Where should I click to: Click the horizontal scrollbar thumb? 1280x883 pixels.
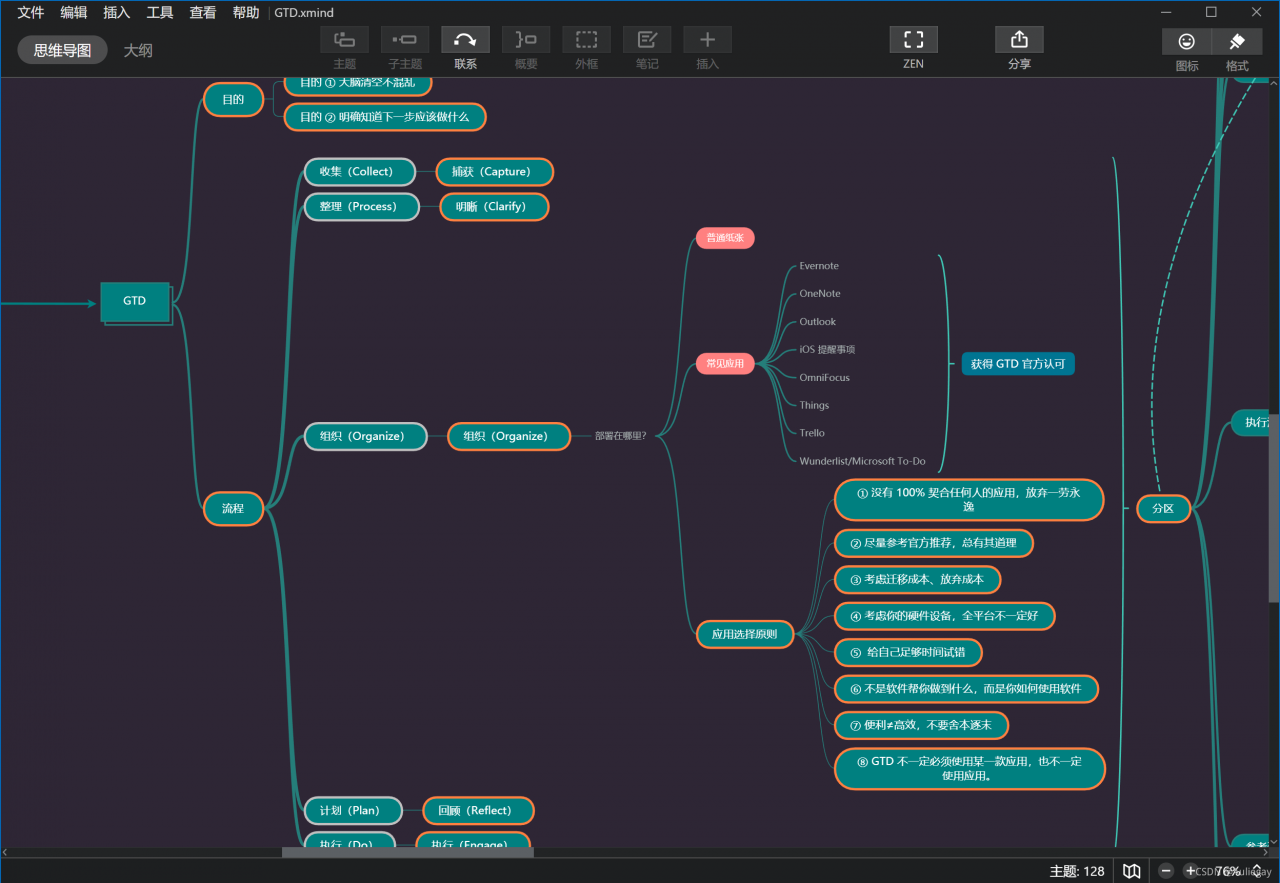pos(408,852)
